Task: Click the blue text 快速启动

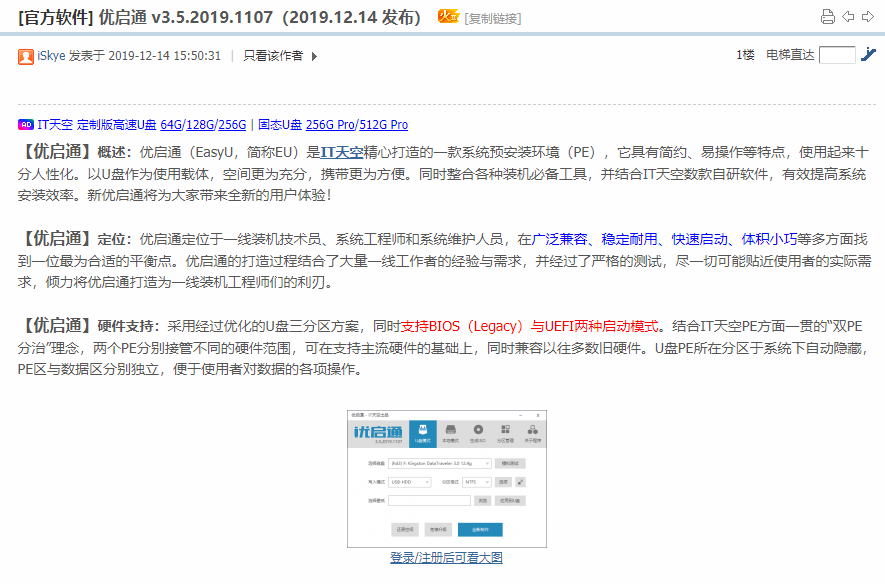Action: pos(699,239)
